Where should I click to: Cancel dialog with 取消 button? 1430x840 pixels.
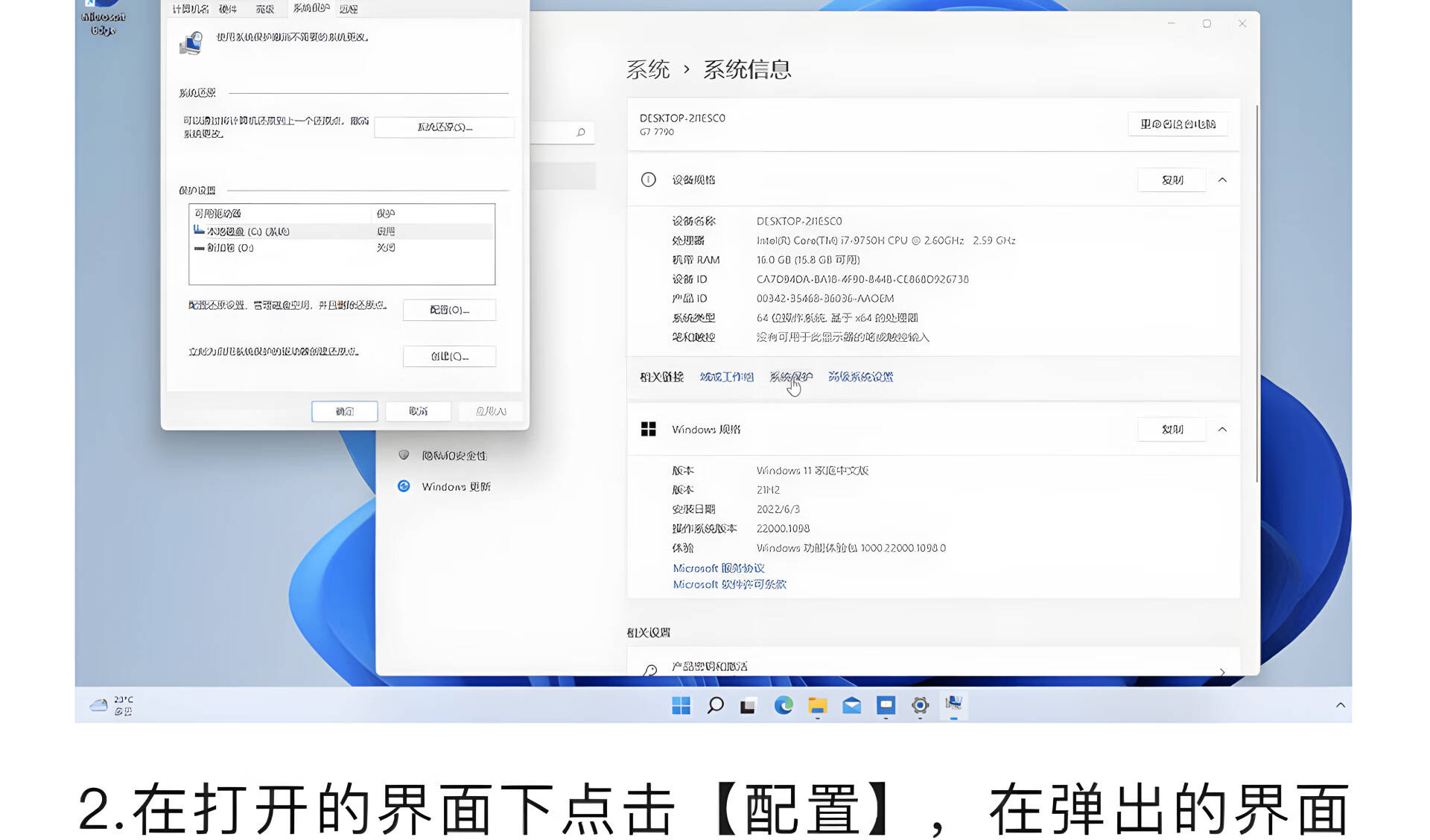point(418,412)
